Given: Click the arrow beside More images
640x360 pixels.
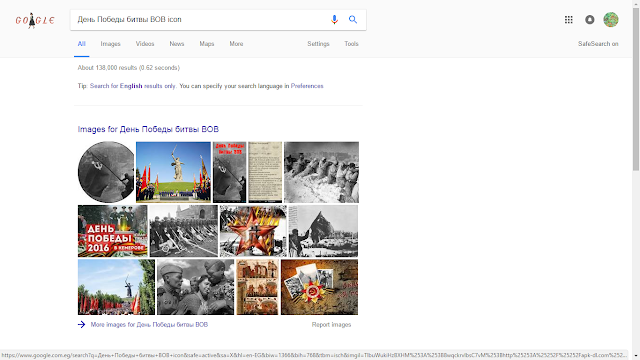Looking at the screenshot, I should (82, 324).
